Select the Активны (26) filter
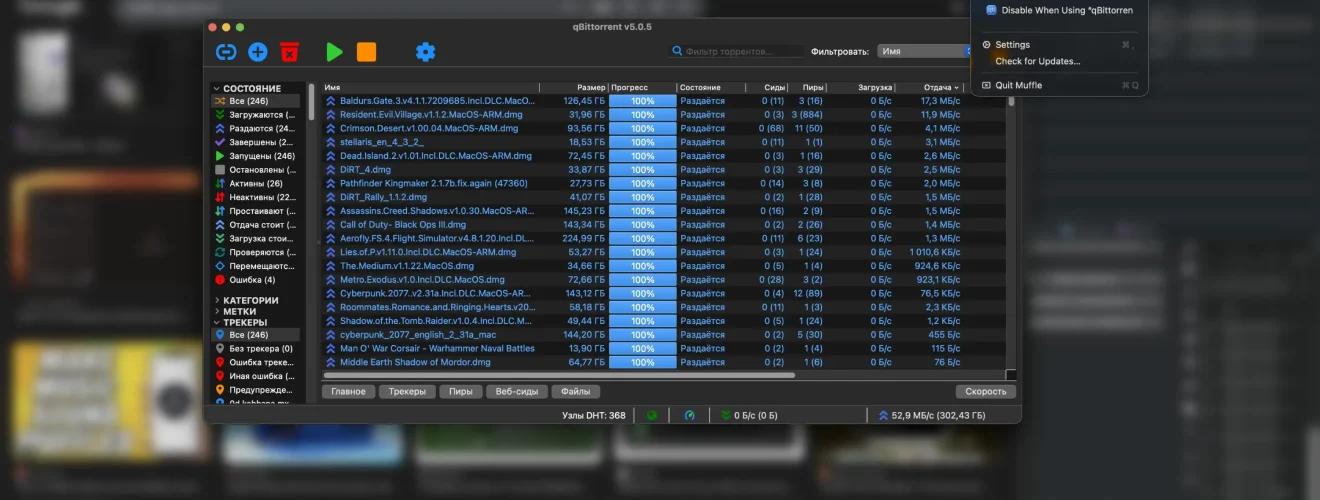Screen dimensions: 1320x500 point(255,183)
